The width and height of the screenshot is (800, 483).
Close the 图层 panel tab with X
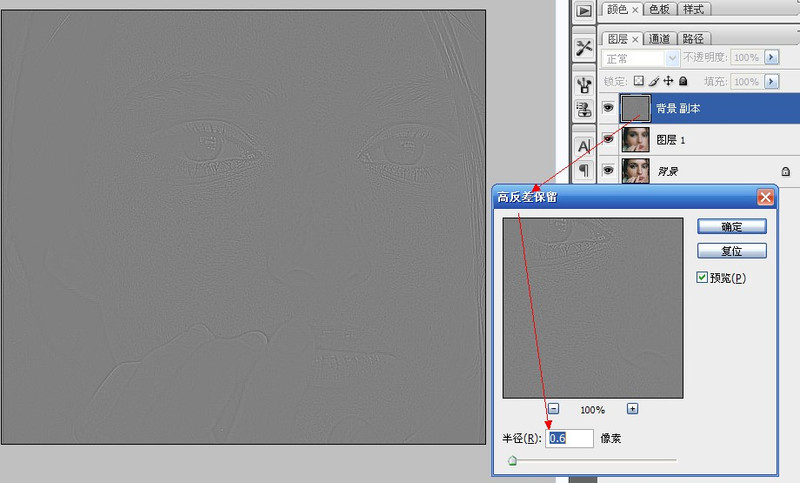[x=635, y=39]
